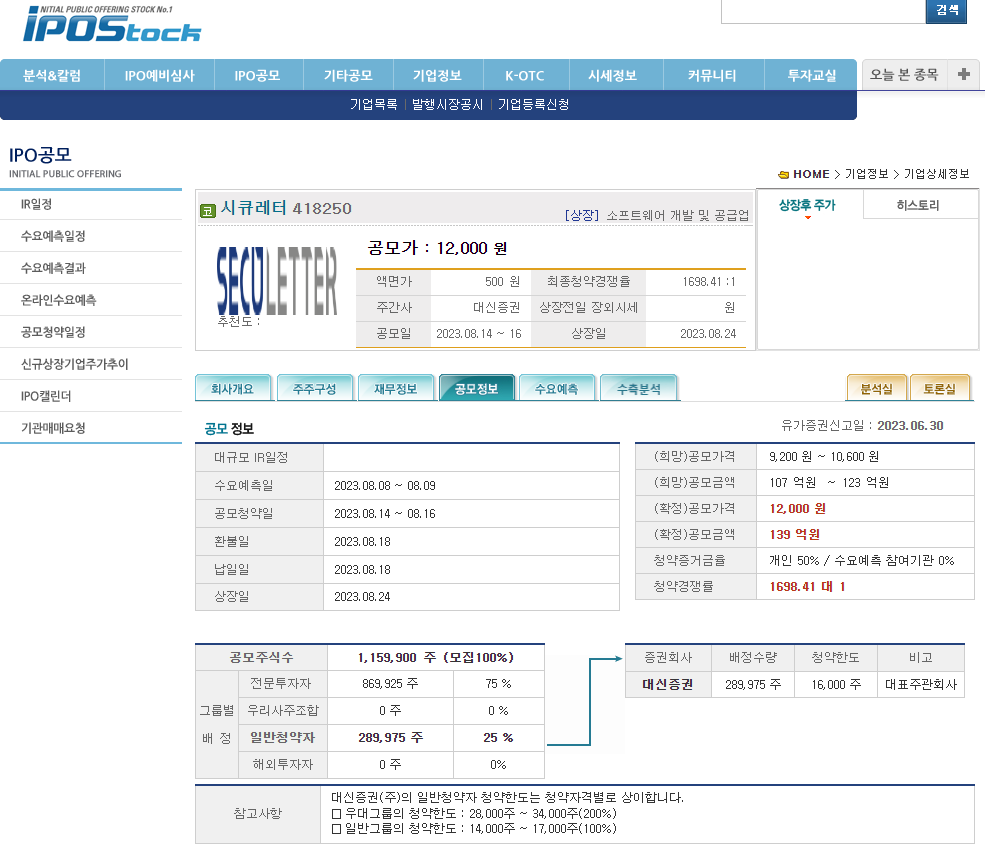
Task: Click the 1,159,900 주 (모집100%) value
Action: click(435, 658)
